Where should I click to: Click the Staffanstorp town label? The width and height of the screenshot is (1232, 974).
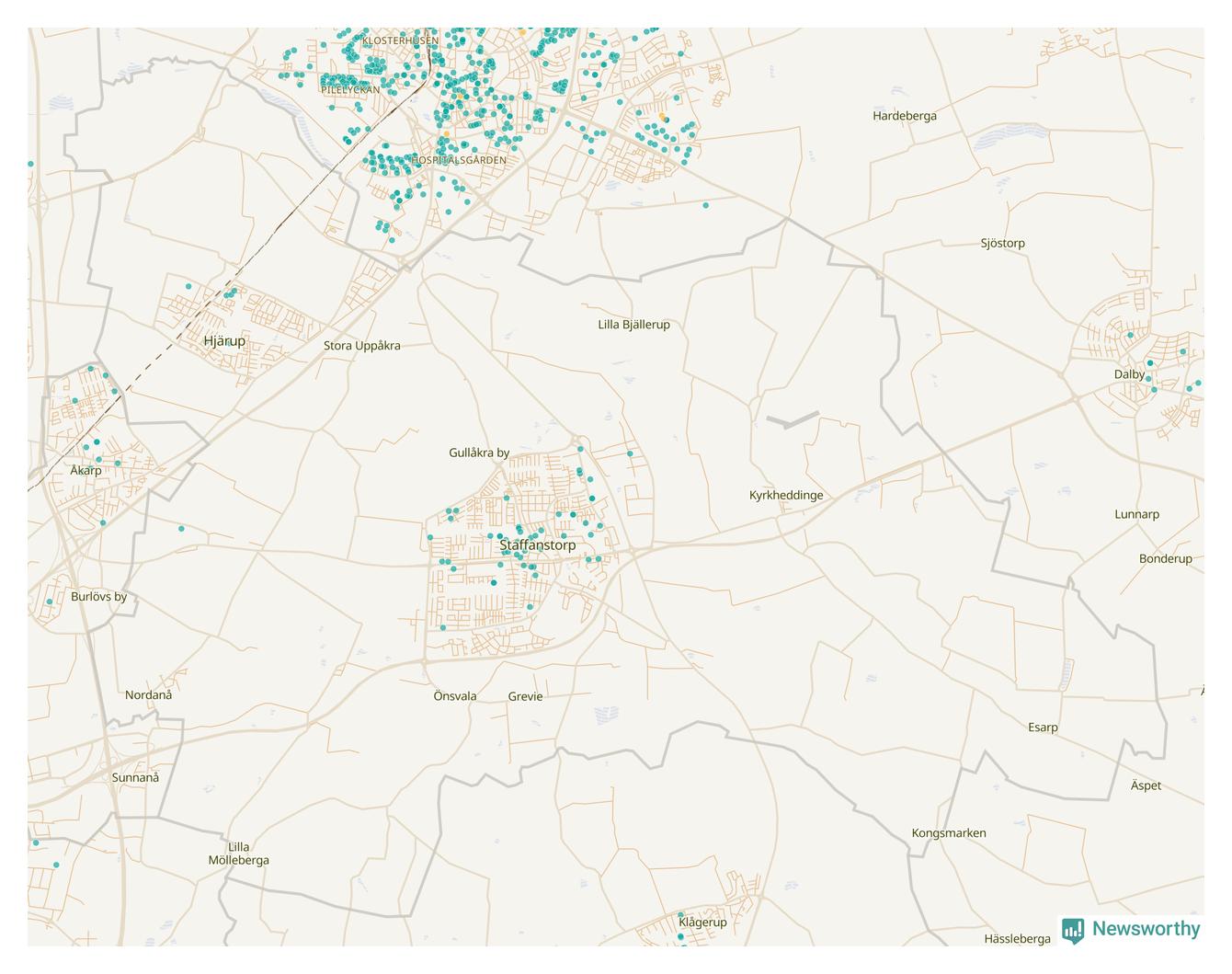(538, 545)
